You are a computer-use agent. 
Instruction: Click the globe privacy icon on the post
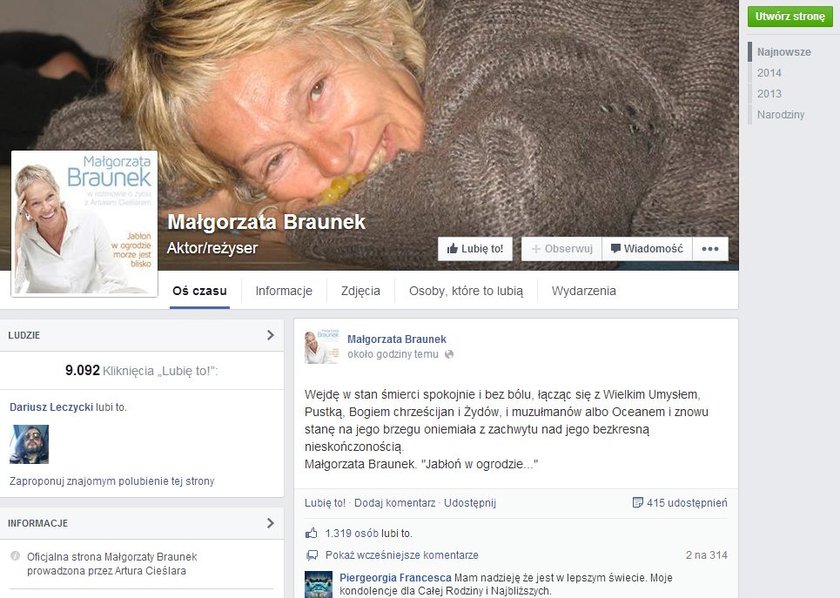pyautogui.click(x=449, y=354)
